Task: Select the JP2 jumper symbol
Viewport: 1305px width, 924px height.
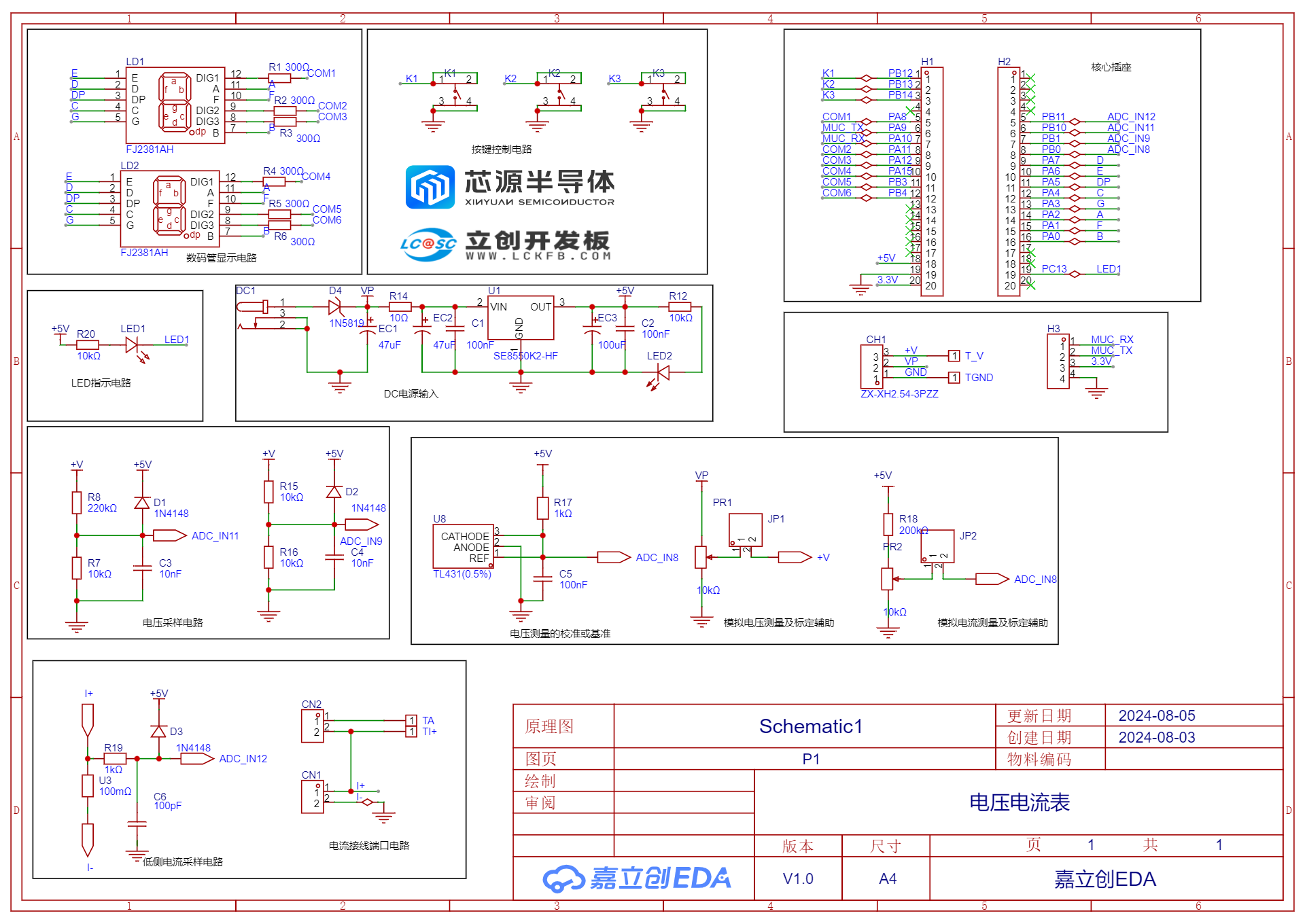Action: point(938,548)
